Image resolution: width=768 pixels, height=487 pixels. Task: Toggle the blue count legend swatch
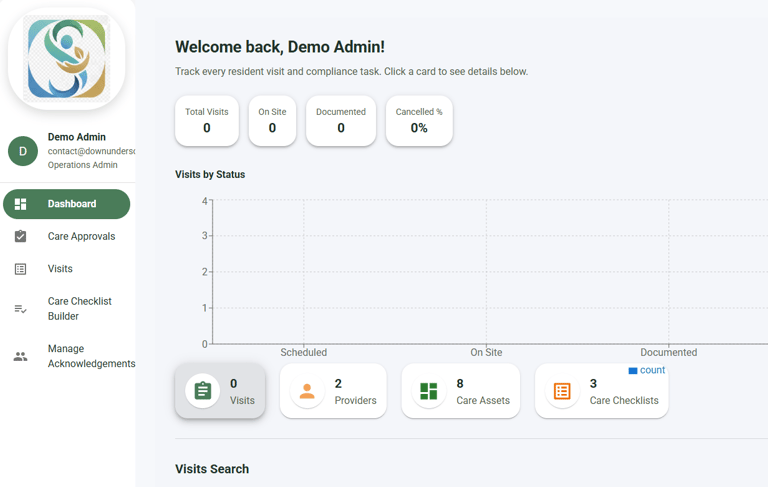[x=633, y=371]
